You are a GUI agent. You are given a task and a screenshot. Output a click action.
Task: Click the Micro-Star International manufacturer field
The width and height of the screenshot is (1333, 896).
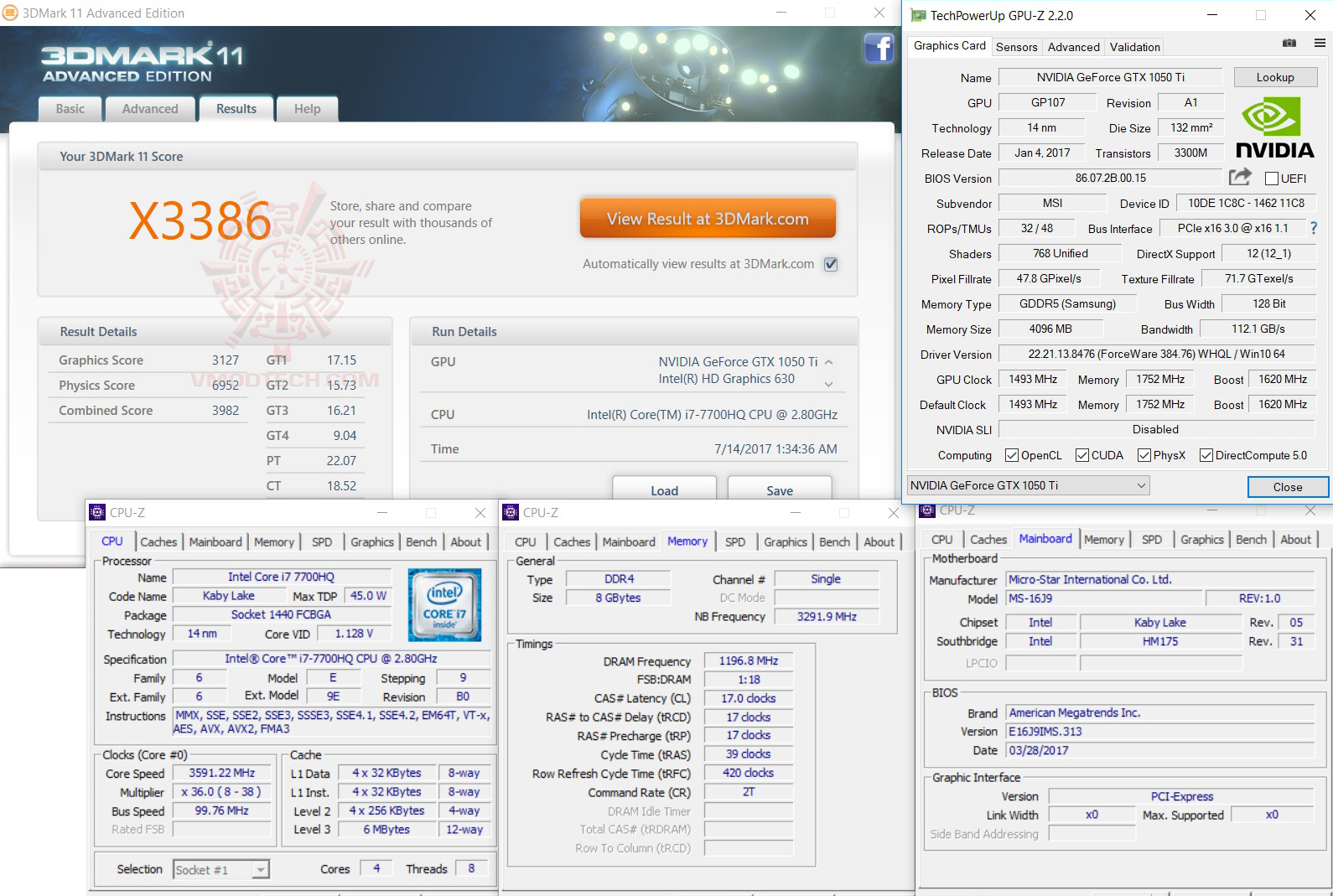[x=1159, y=579]
